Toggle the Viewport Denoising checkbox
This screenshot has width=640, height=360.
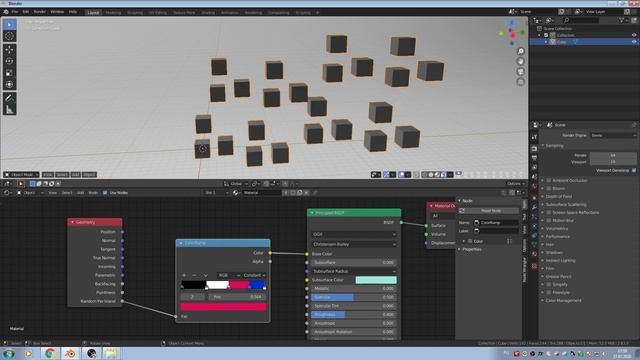(x=634, y=170)
